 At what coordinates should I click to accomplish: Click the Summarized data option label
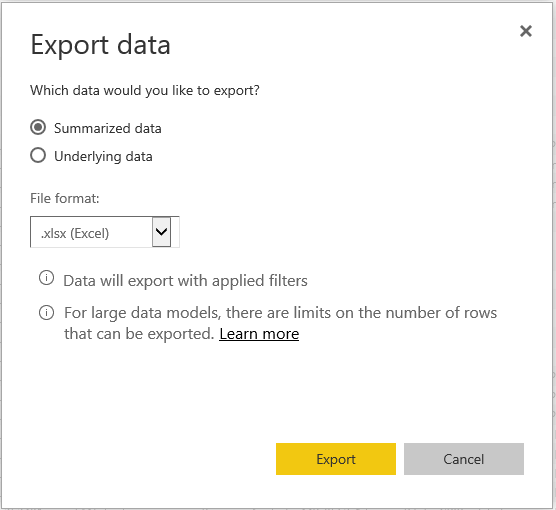[x=107, y=128]
